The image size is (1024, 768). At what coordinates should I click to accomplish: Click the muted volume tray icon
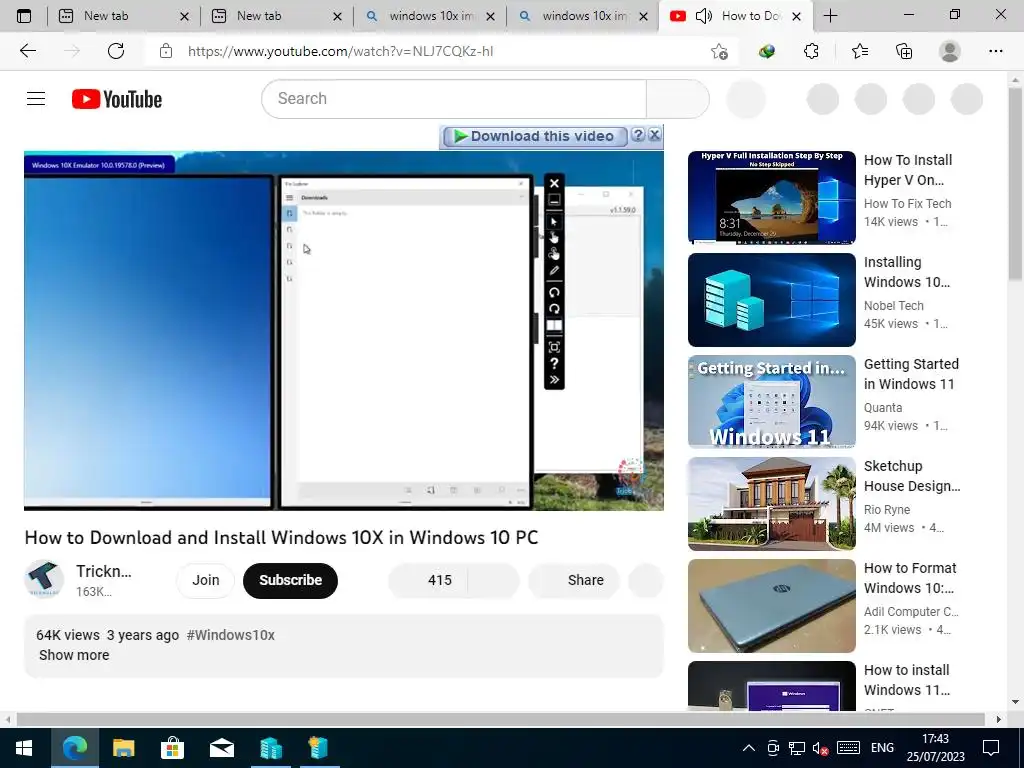(x=820, y=748)
